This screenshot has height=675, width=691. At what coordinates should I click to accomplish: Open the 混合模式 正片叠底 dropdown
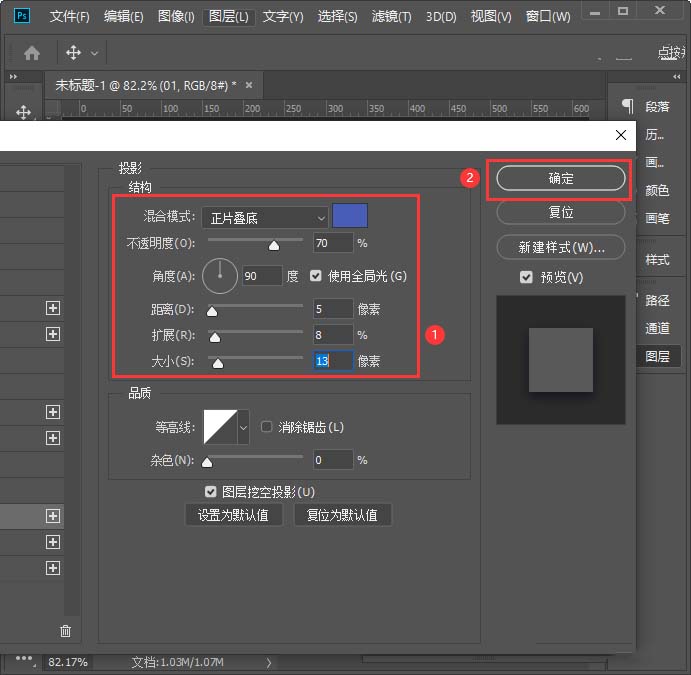tap(265, 218)
